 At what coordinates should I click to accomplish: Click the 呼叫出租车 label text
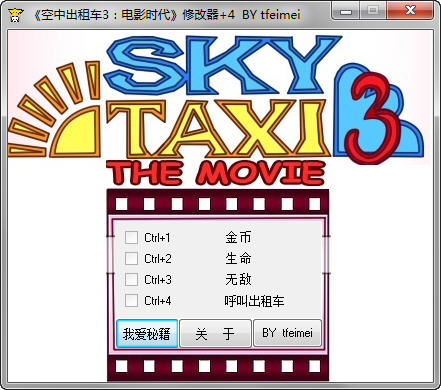[x=254, y=301]
